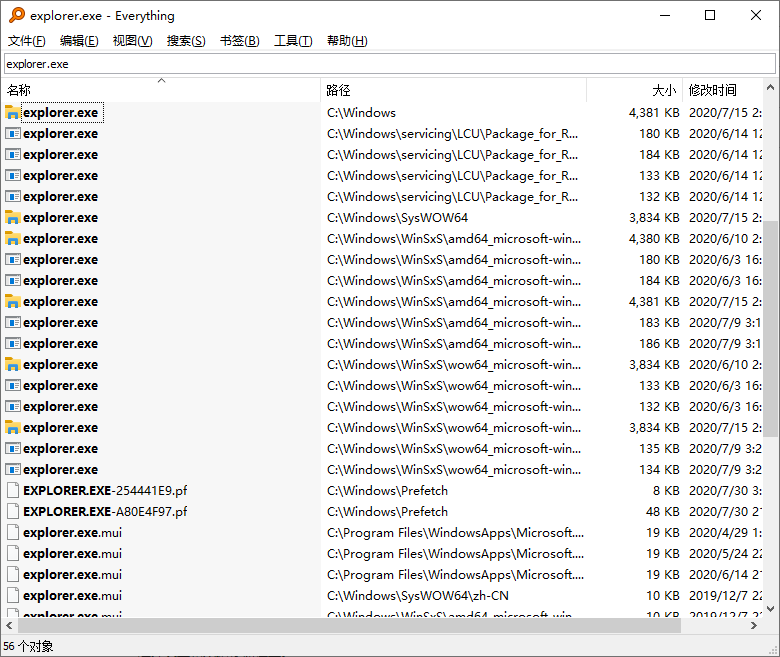The width and height of the screenshot is (780, 657).
Task: Open the 搜索(S) menu
Action: pyautogui.click(x=186, y=41)
